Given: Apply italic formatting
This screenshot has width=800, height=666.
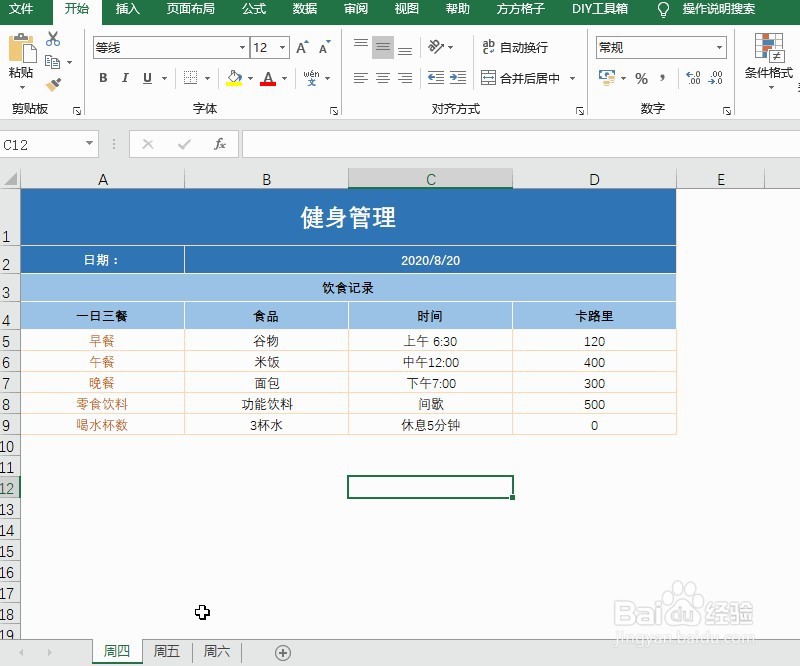Looking at the screenshot, I should coord(124,75).
